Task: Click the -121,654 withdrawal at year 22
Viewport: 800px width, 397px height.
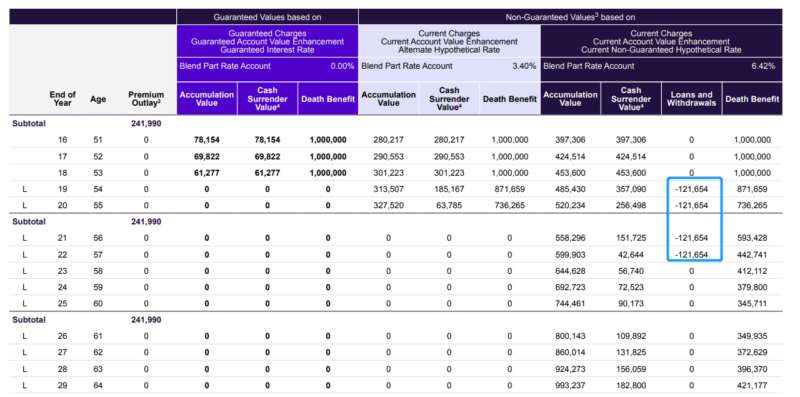Action: [691, 255]
